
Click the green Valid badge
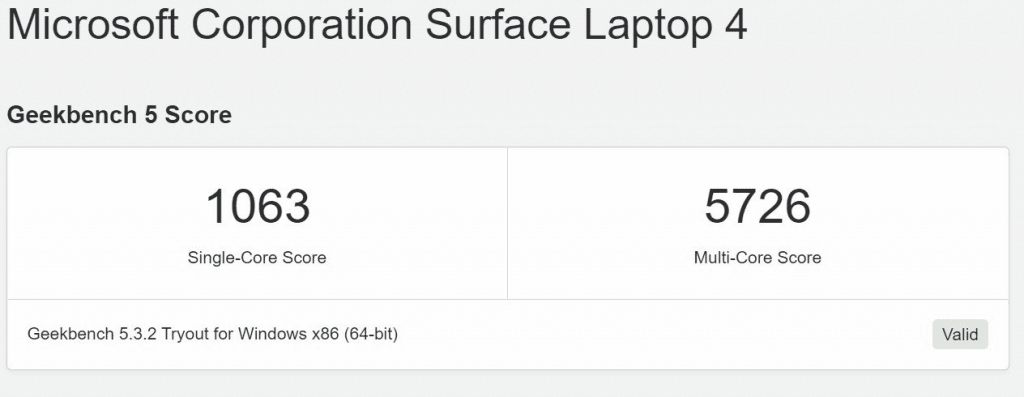tap(959, 334)
